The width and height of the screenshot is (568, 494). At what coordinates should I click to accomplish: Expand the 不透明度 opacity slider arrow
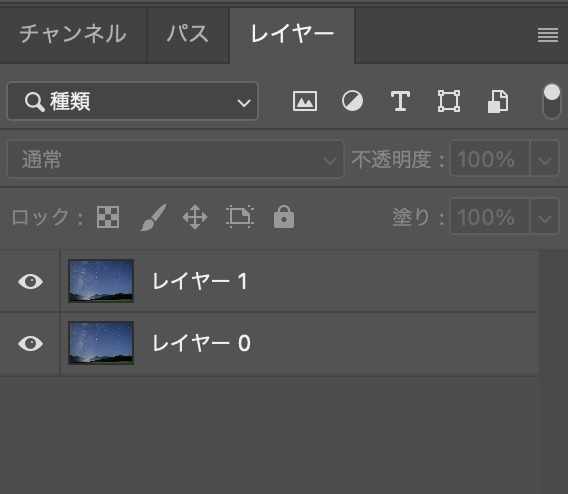click(545, 159)
